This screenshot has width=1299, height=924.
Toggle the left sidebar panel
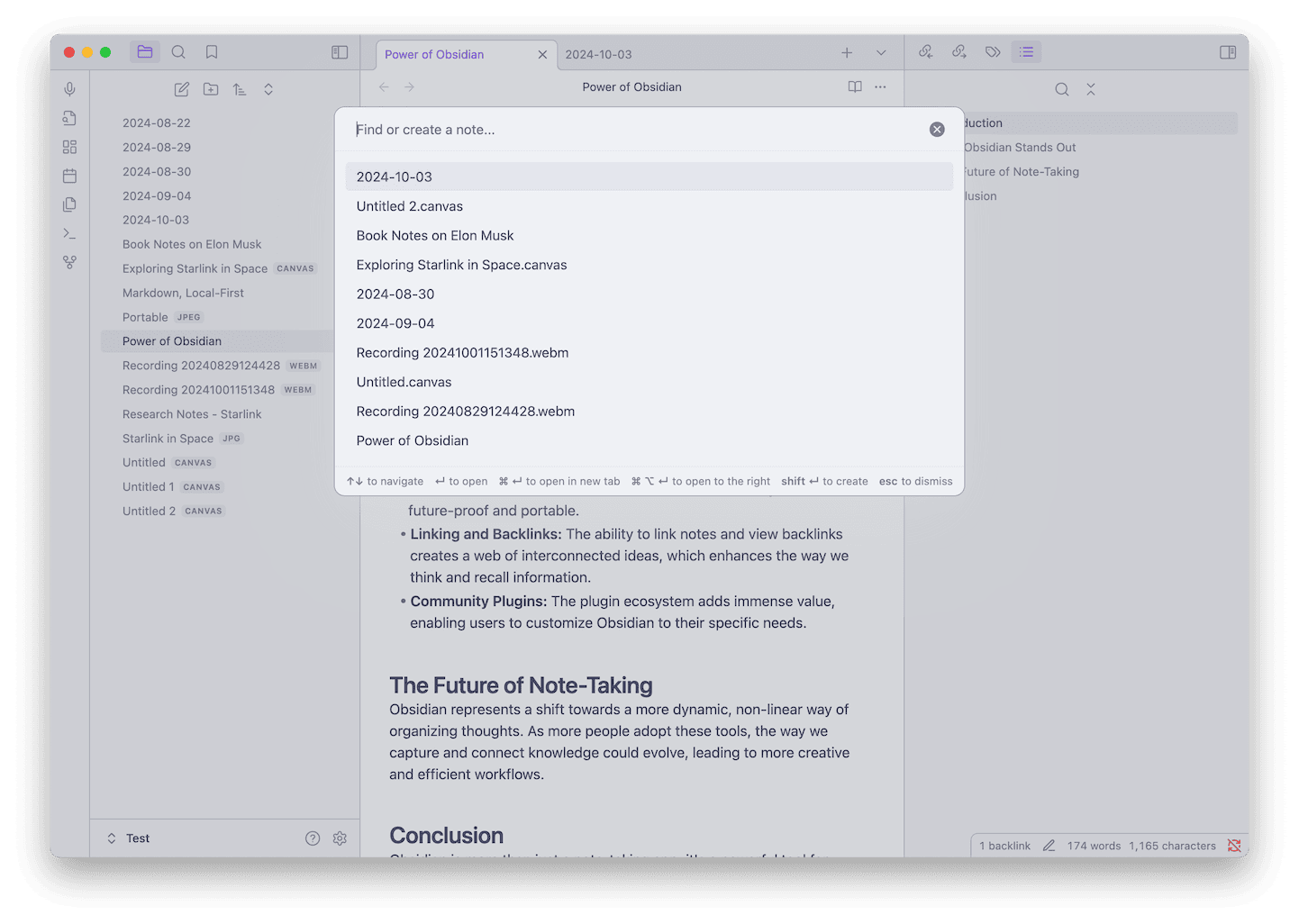coord(340,51)
